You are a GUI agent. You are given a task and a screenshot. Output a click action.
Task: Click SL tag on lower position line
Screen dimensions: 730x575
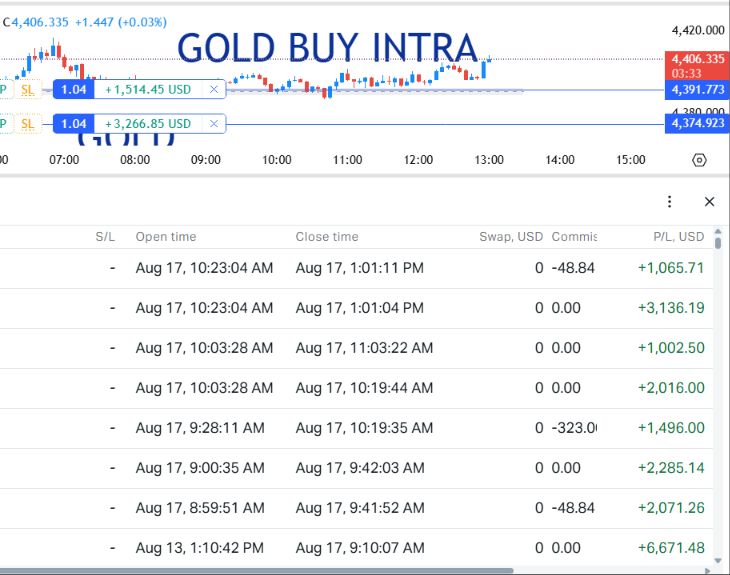pyautogui.click(x=28, y=124)
